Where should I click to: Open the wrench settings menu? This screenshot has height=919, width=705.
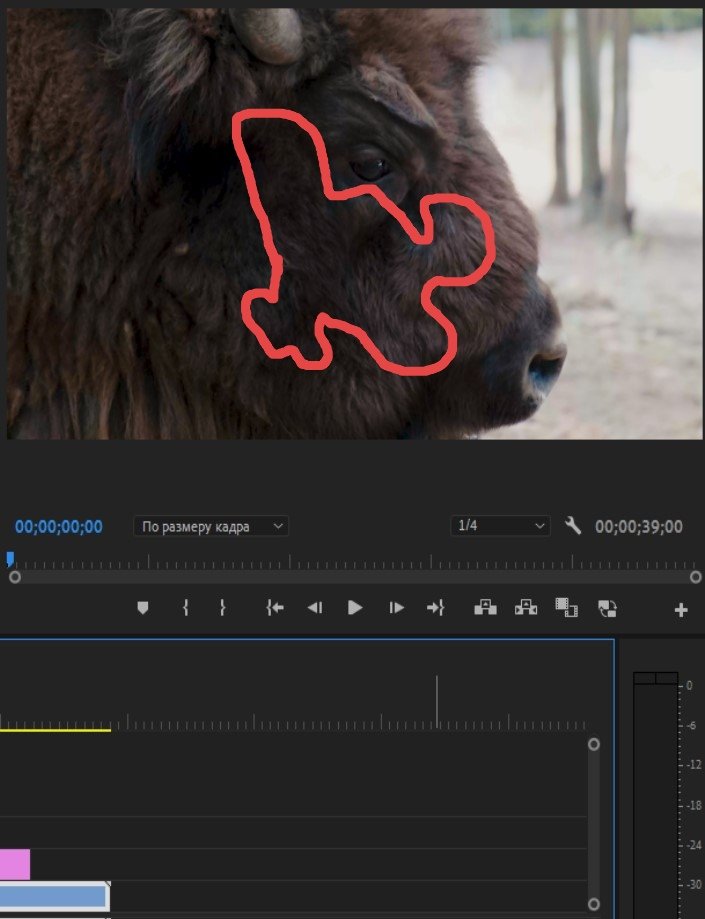click(573, 525)
